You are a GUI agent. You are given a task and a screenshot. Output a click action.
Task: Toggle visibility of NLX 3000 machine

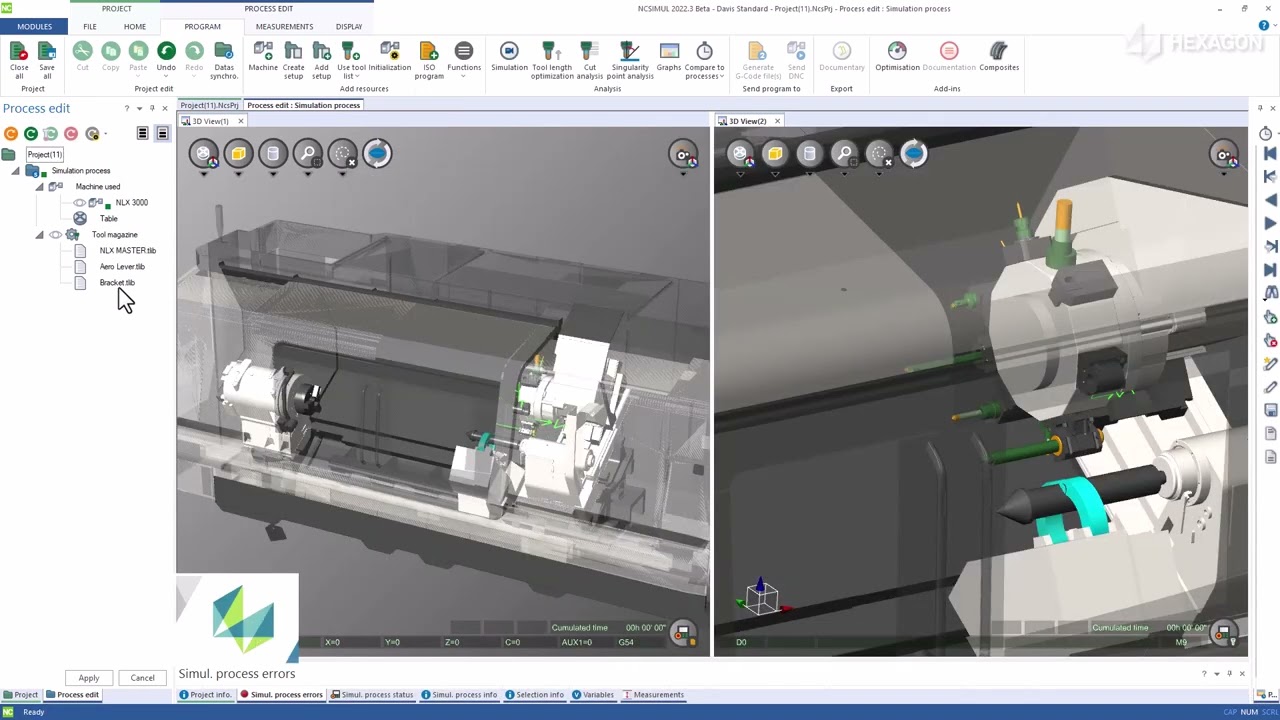[x=80, y=203]
